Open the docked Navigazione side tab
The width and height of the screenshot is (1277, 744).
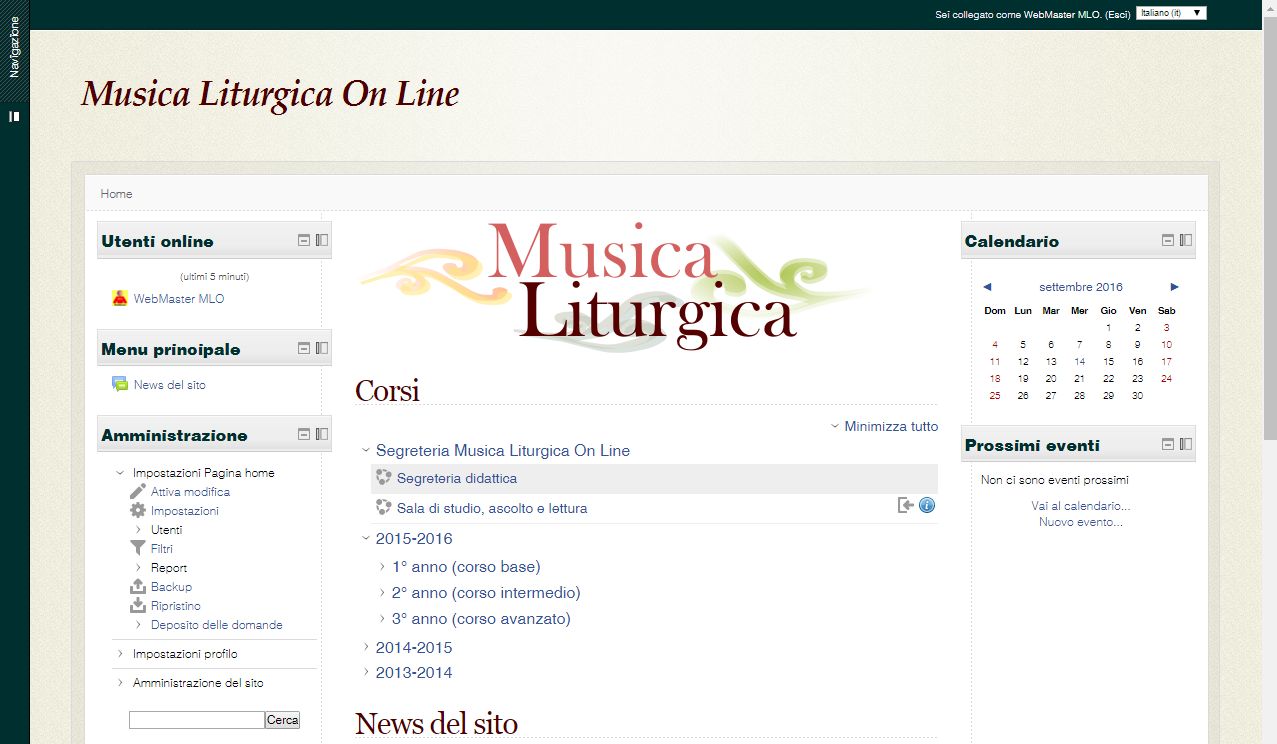(14, 48)
